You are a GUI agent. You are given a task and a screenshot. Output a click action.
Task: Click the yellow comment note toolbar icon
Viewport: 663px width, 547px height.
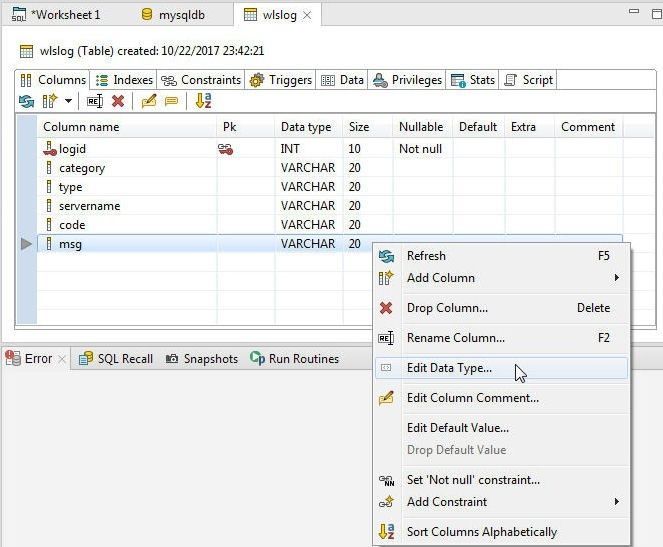pos(171,101)
